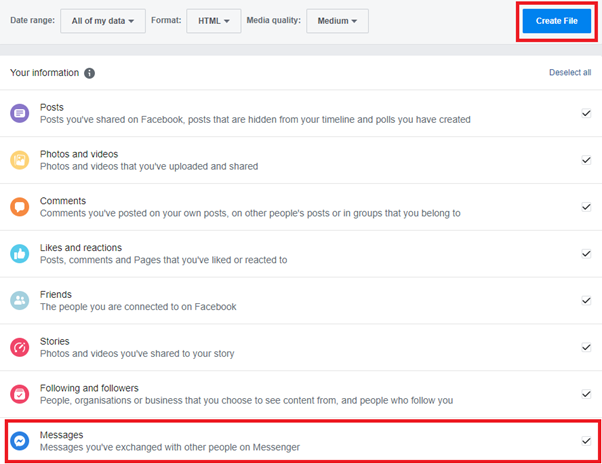Deselect the Comments checkbox
Screen dimensions: 602x464
(x=586, y=207)
